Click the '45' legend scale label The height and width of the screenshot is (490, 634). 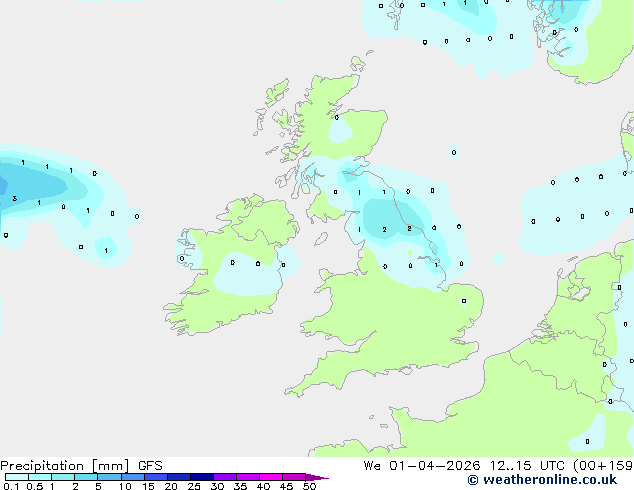(286, 486)
